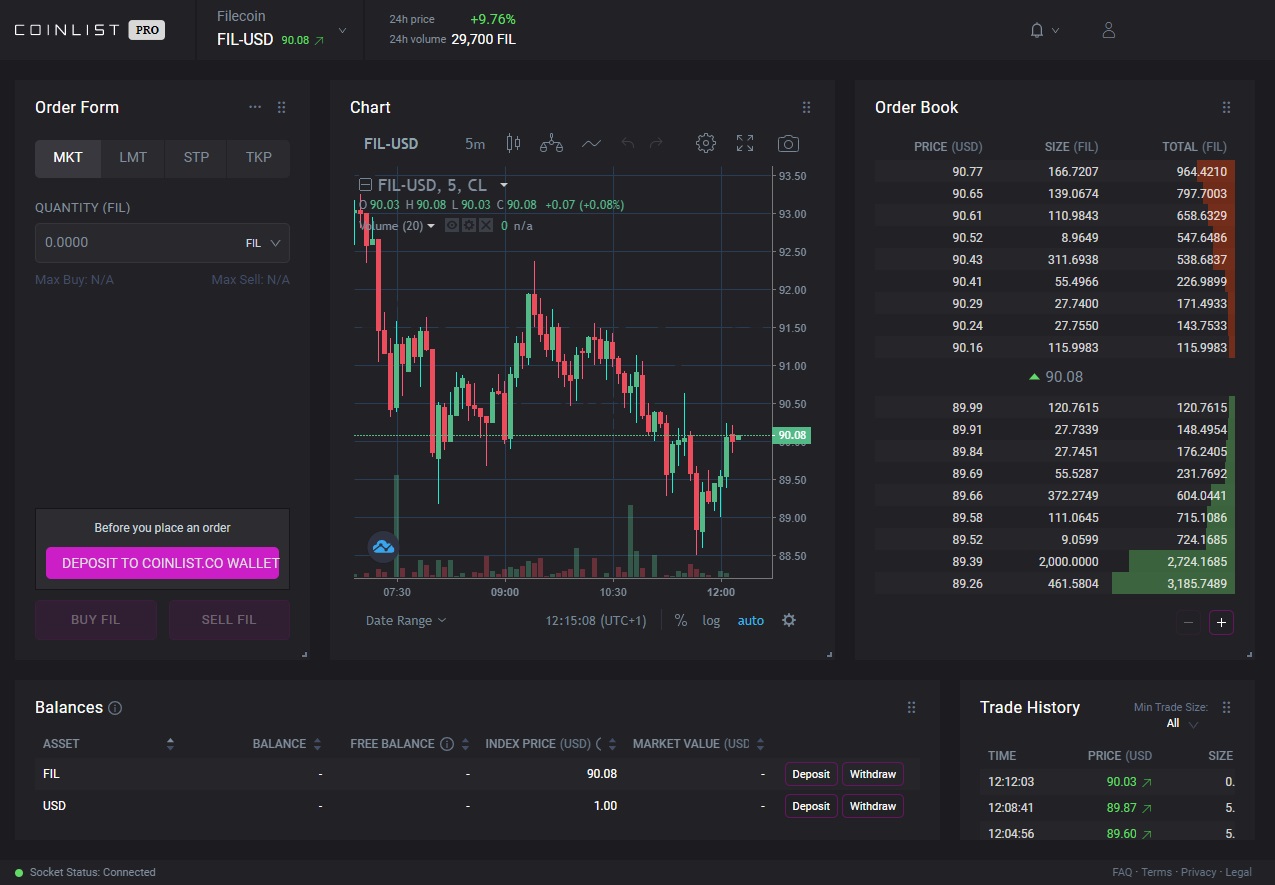The height and width of the screenshot is (885, 1275).
Task: Disable auto scaling on the chart
Action: point(750,620)
